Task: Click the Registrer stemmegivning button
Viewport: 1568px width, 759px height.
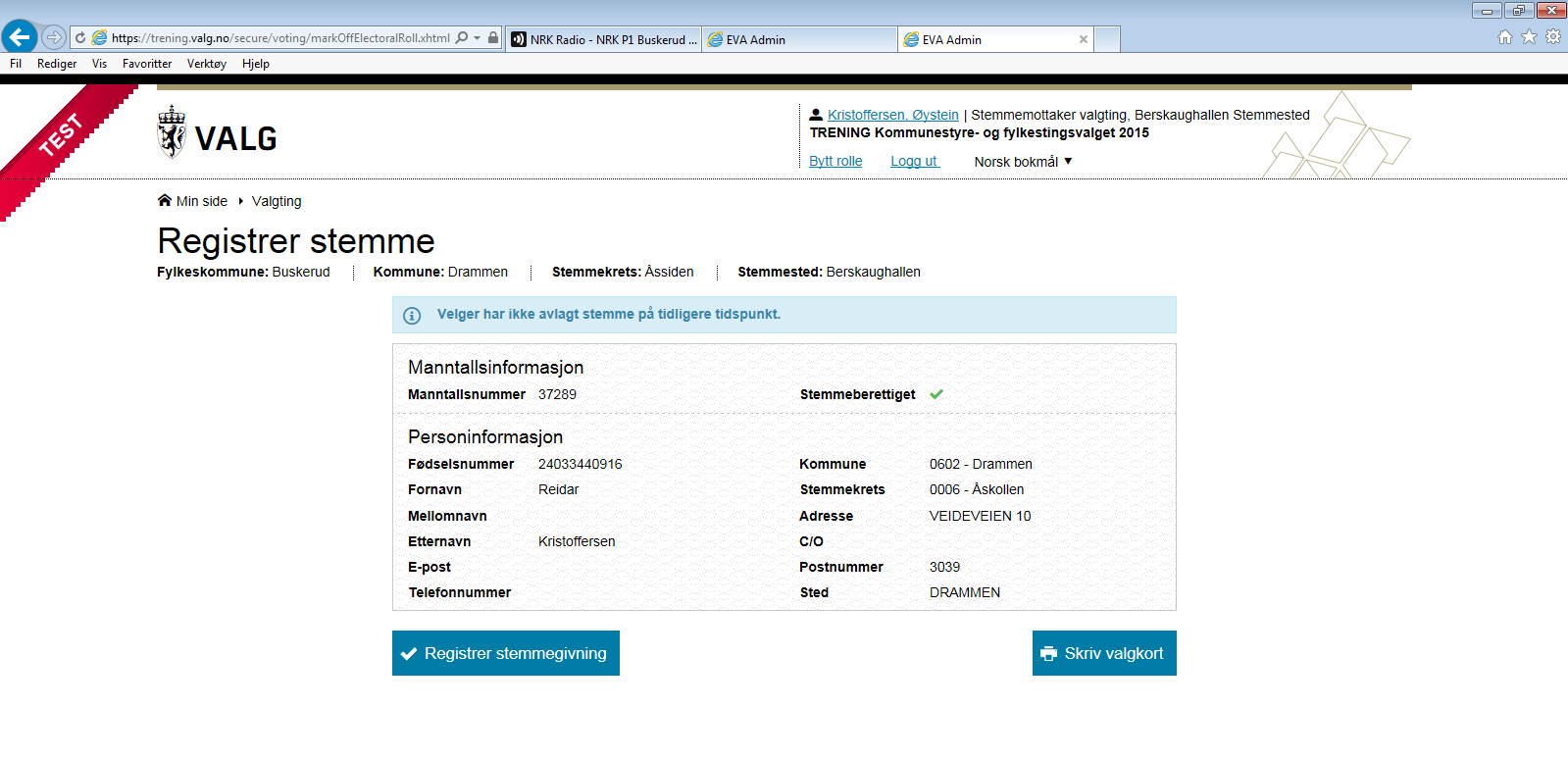Action: click(506, 653)
